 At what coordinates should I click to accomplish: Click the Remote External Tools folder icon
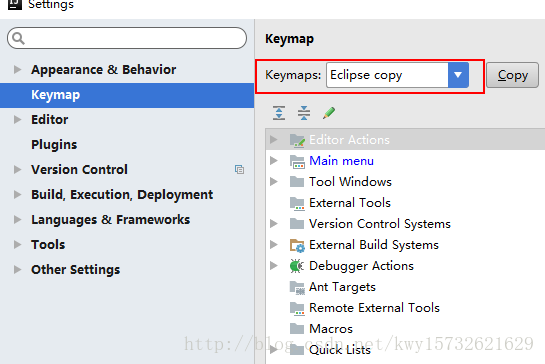297,308
